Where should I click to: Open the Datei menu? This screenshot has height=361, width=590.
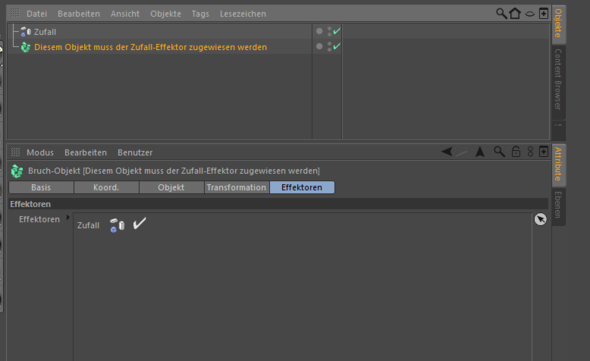pyautogui.click(x=36, y=14)
